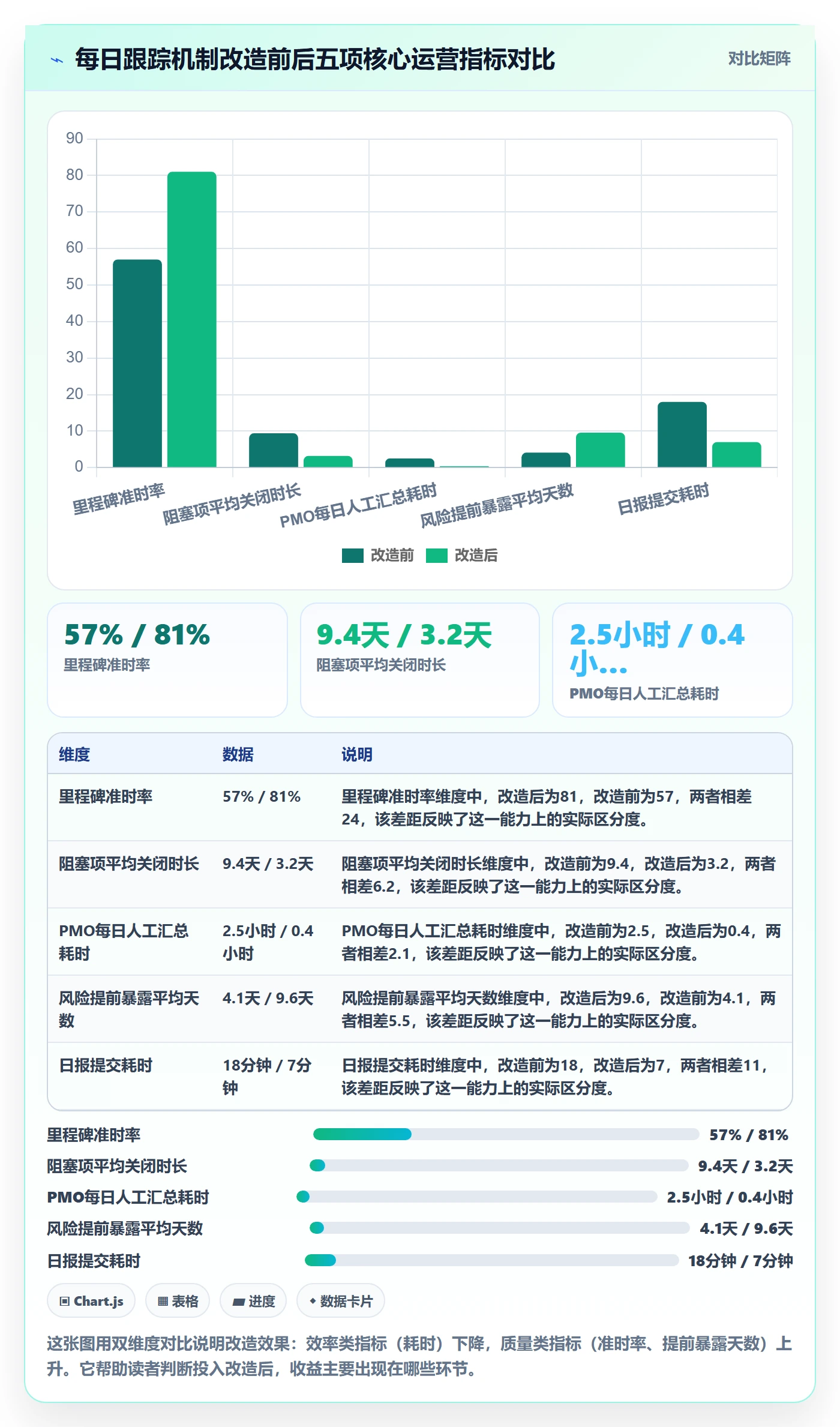Click chart axis label PMO每日人工汇总耗时

(358, 505)
